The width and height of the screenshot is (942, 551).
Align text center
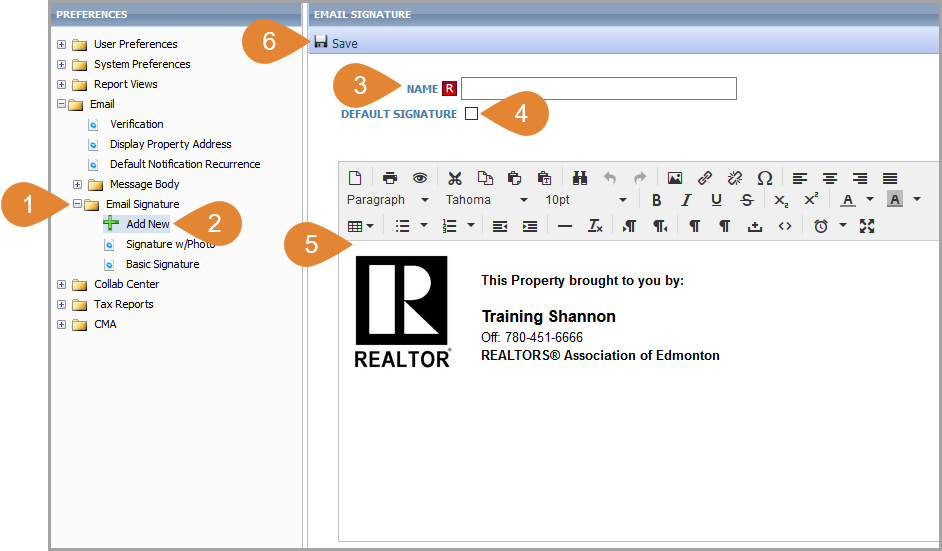[830, 178]
